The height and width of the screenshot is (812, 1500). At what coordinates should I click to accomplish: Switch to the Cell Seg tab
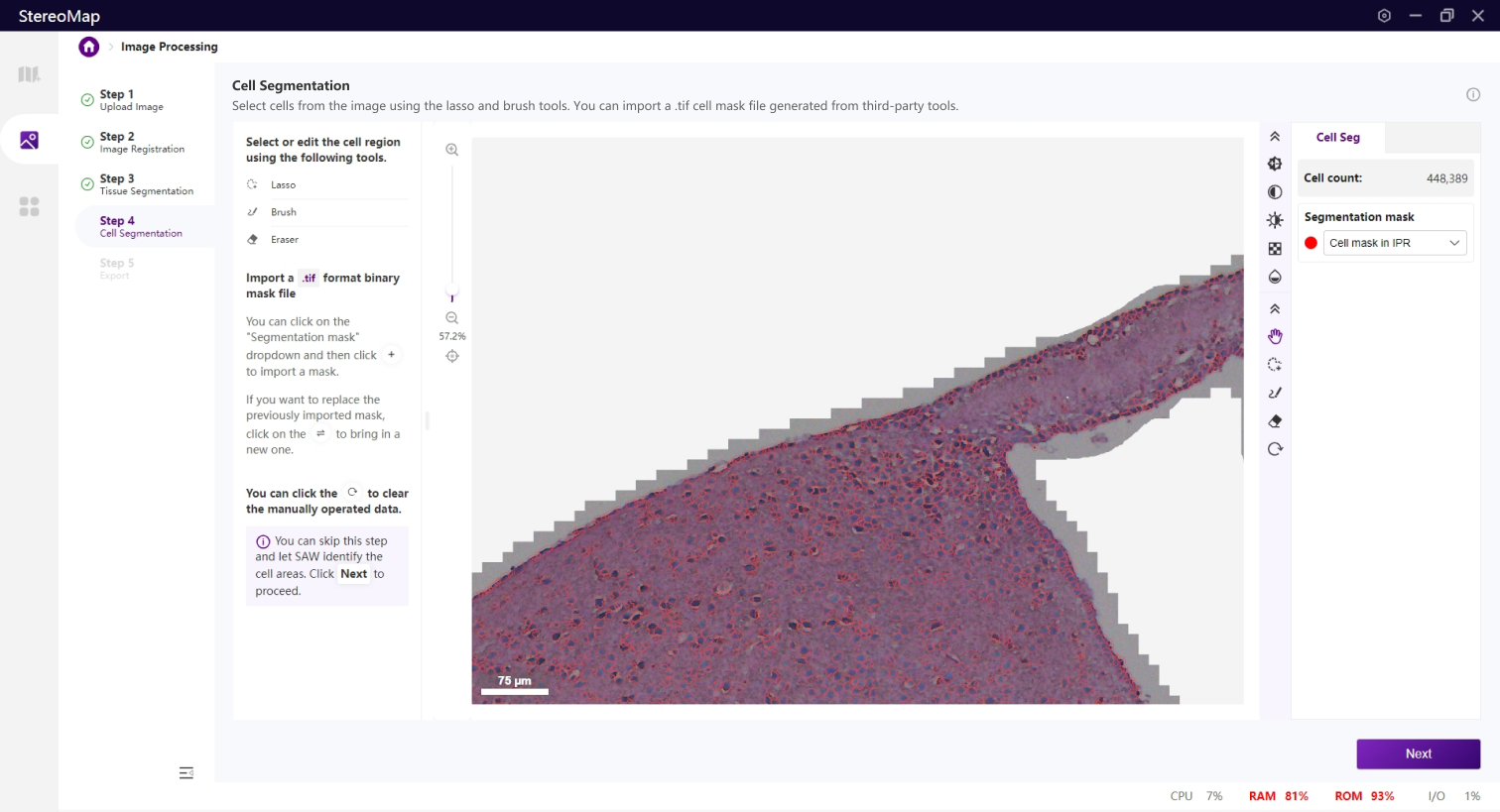tap(1337, 138)
